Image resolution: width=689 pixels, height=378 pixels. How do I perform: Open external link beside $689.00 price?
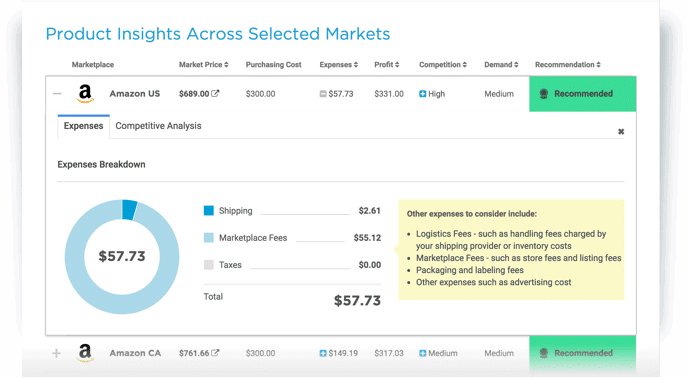(215, 93)
